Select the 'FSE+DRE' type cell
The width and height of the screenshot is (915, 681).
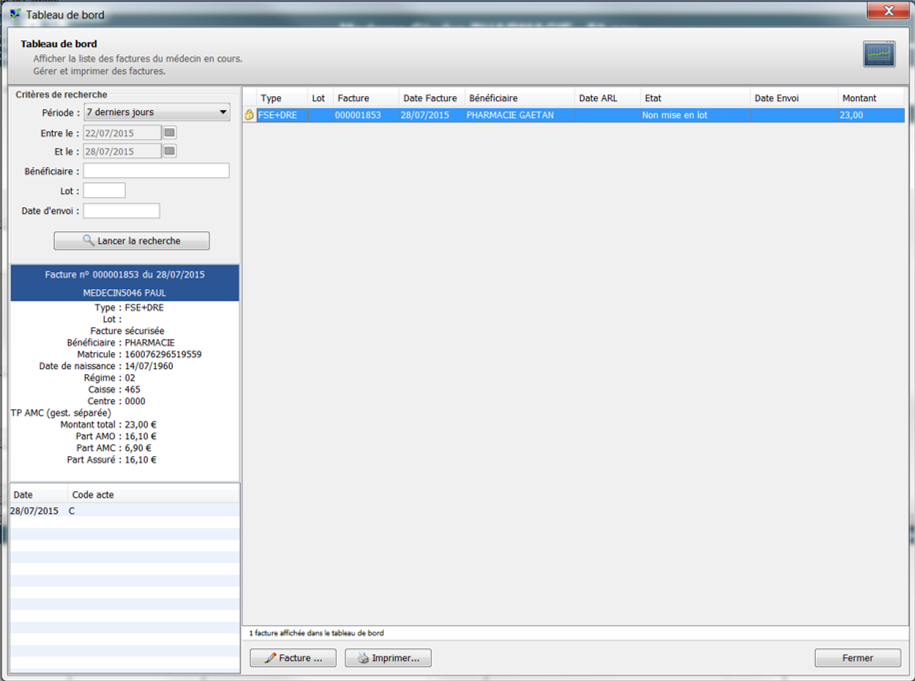coord(282,115)
